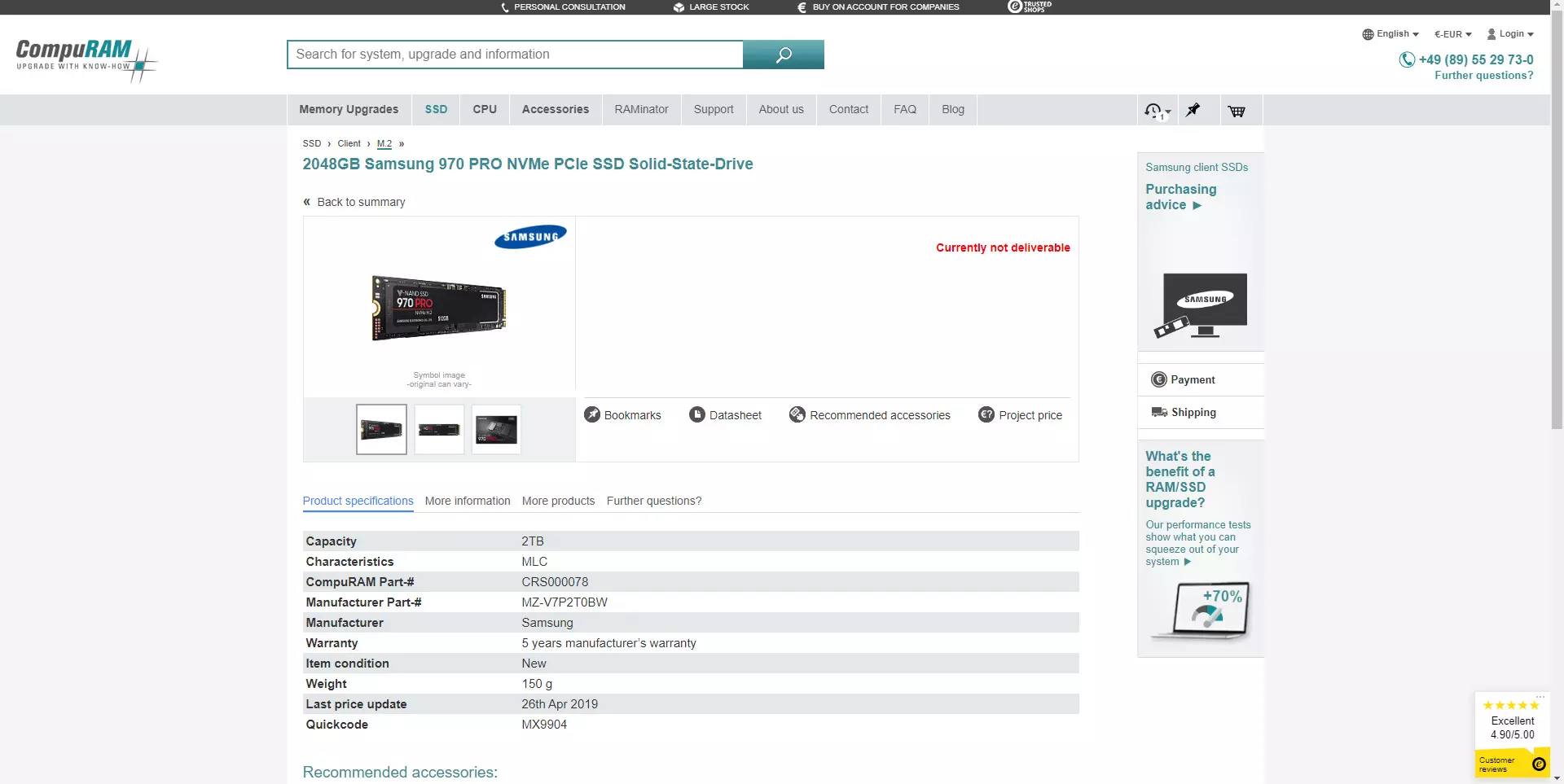Viewport: 1564px width, 784px height.
Task: Click Buy on account for companies item
Action: (877, 7)
